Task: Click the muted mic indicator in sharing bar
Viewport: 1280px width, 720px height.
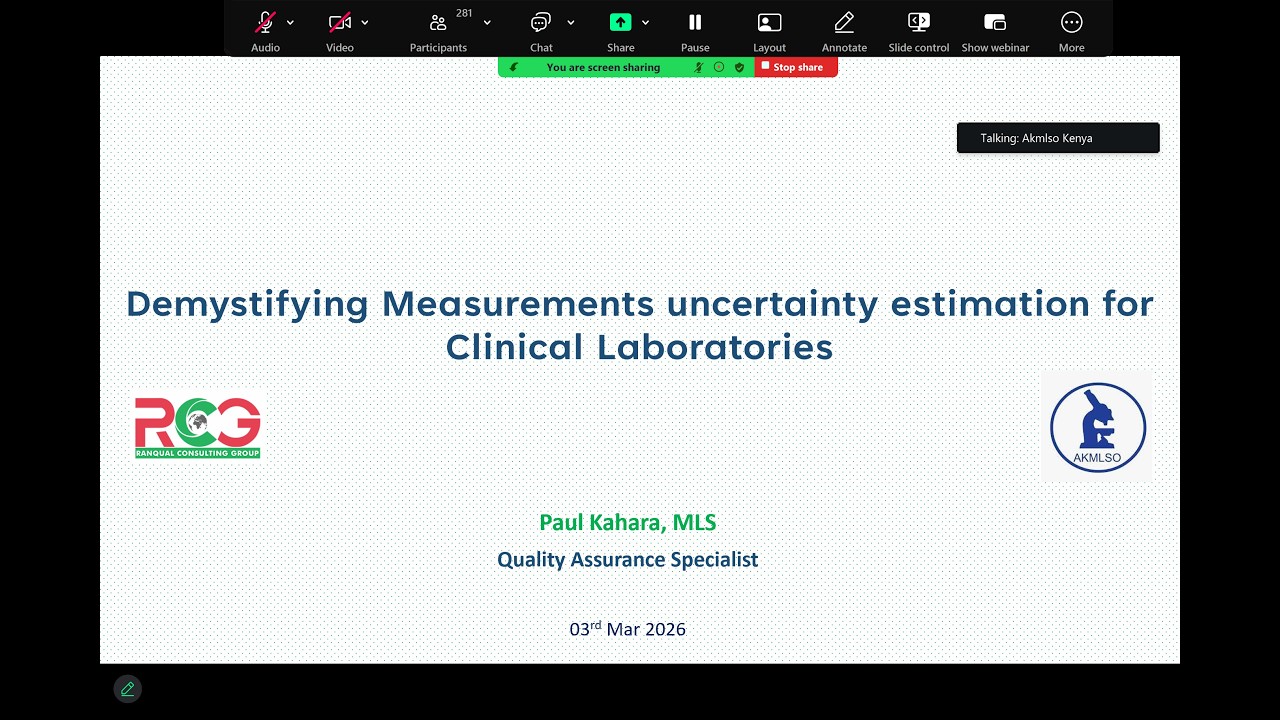Action: pos(700,67)
